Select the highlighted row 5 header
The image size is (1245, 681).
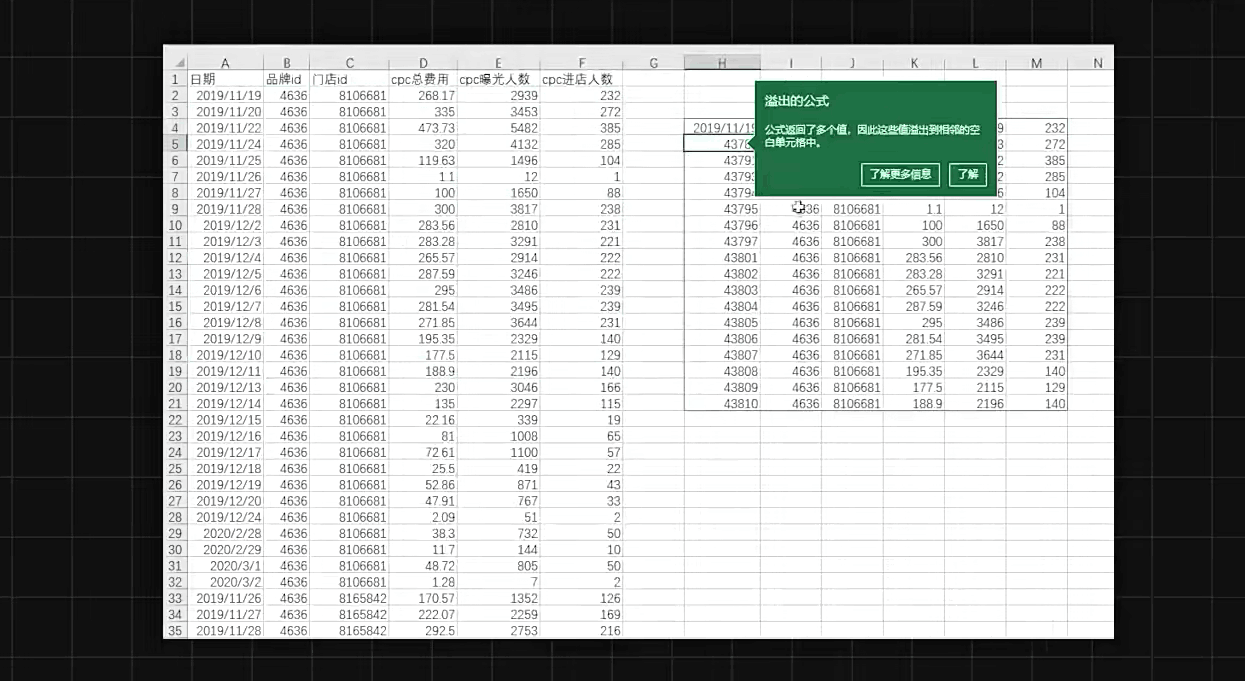[x=175, y=144]
